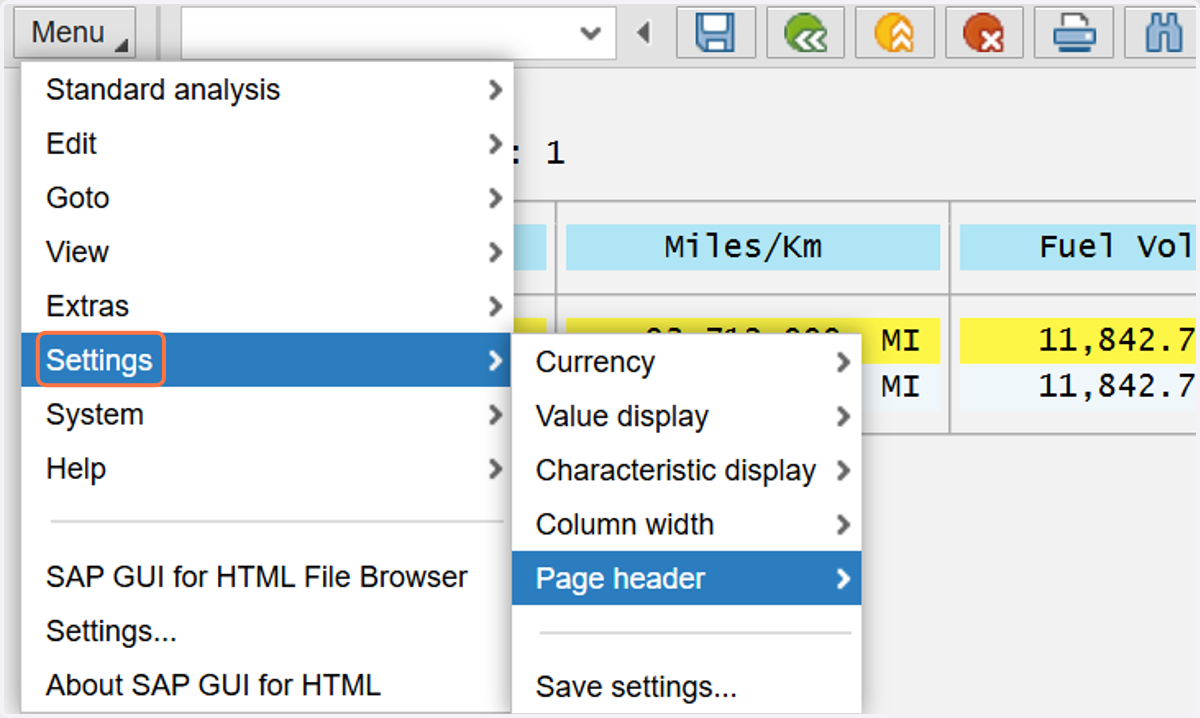The width and height of the screenshot is (1200, 718).
Task: Expand chevron next to Standard analysis
Action: pyautogui.click(x=495, y=90)
